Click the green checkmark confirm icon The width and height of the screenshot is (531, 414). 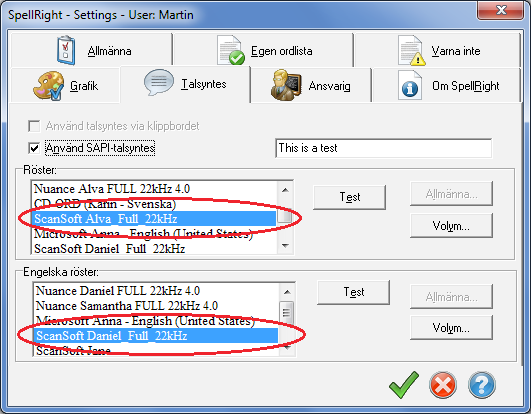[x=404, y=385]
